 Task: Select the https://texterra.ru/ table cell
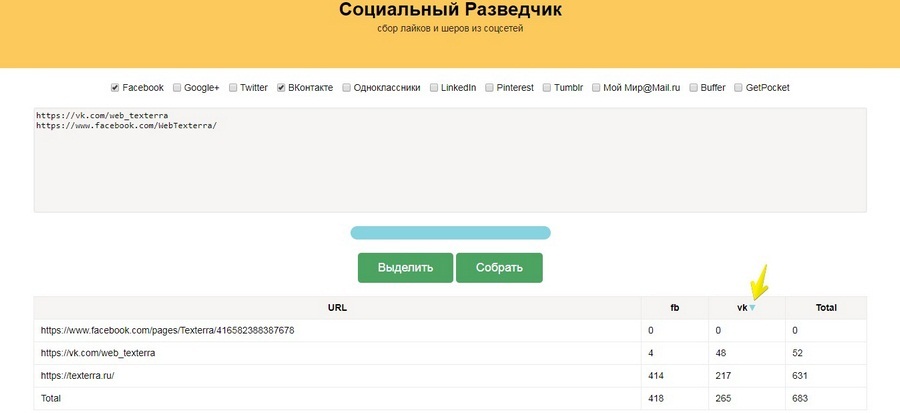pyautogui.click(x=338, y=376)
